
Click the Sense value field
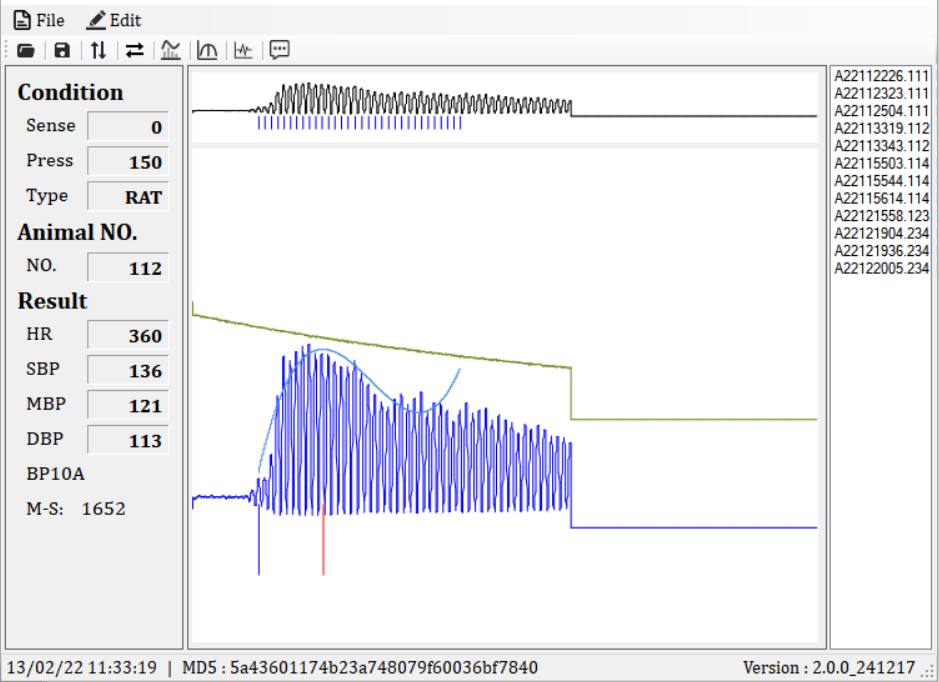[128, 127]
